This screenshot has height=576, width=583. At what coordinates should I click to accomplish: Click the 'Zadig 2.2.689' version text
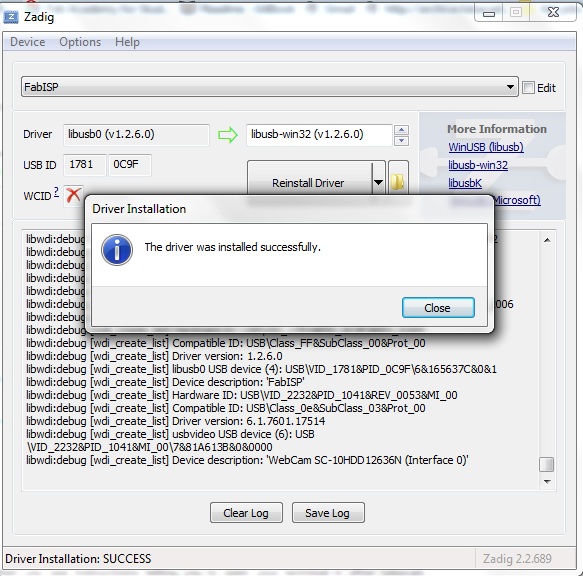[x=517, y=559]
